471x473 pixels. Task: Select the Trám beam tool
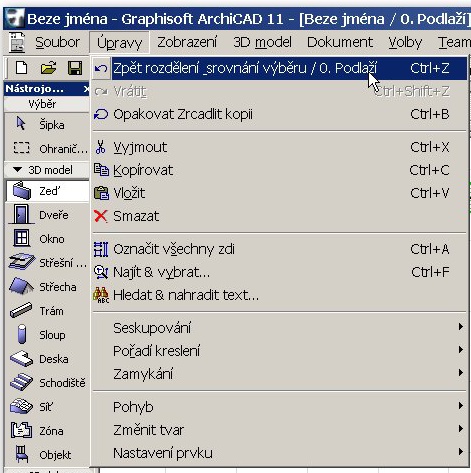[47, 311]
